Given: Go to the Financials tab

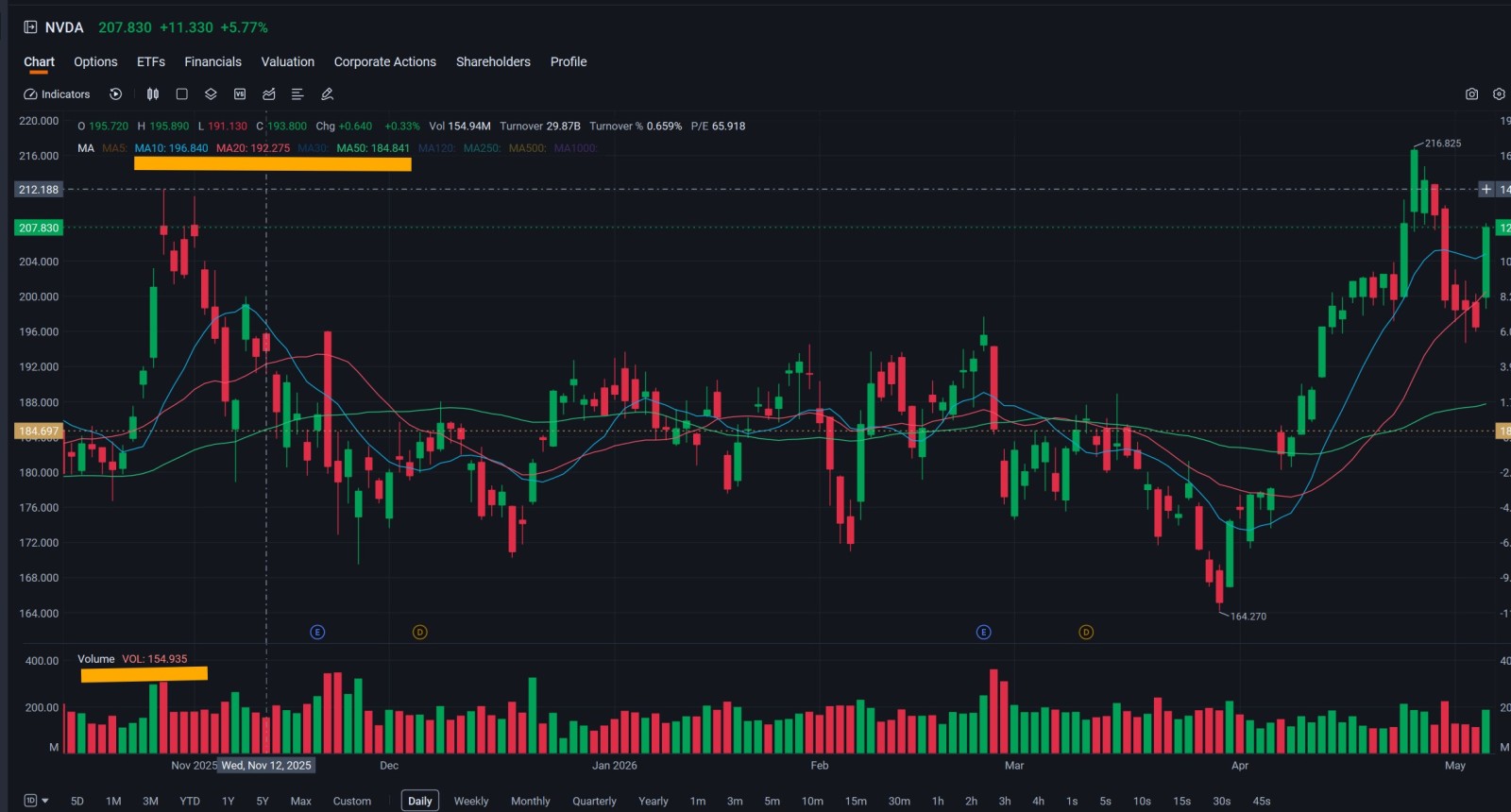Looking at the screenshot, I should [212, 61].
